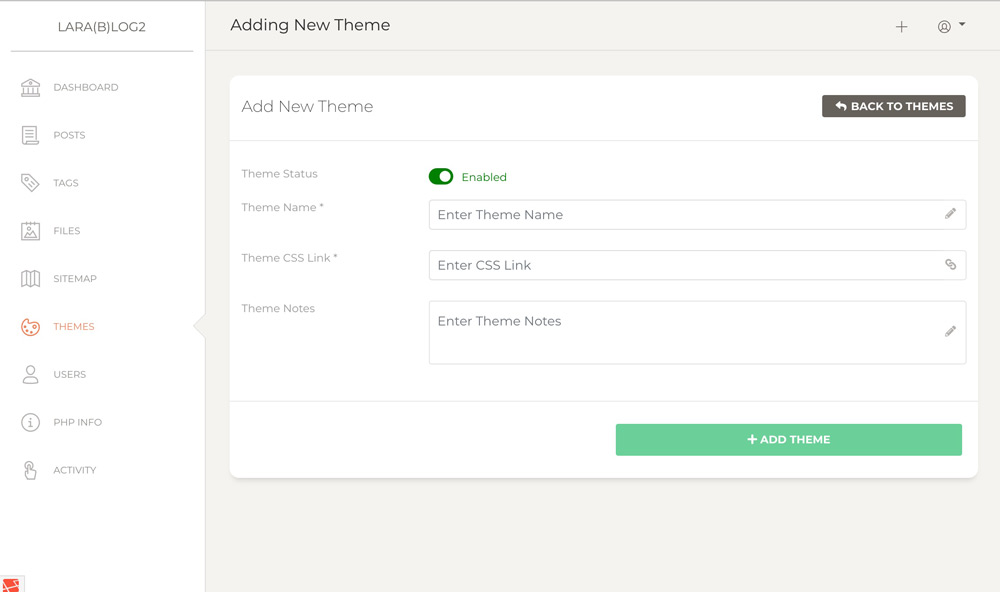Viewport: 1000px width, 592px height.
Task: Click the link icon beside CSS field
Action: coord(950,265)
